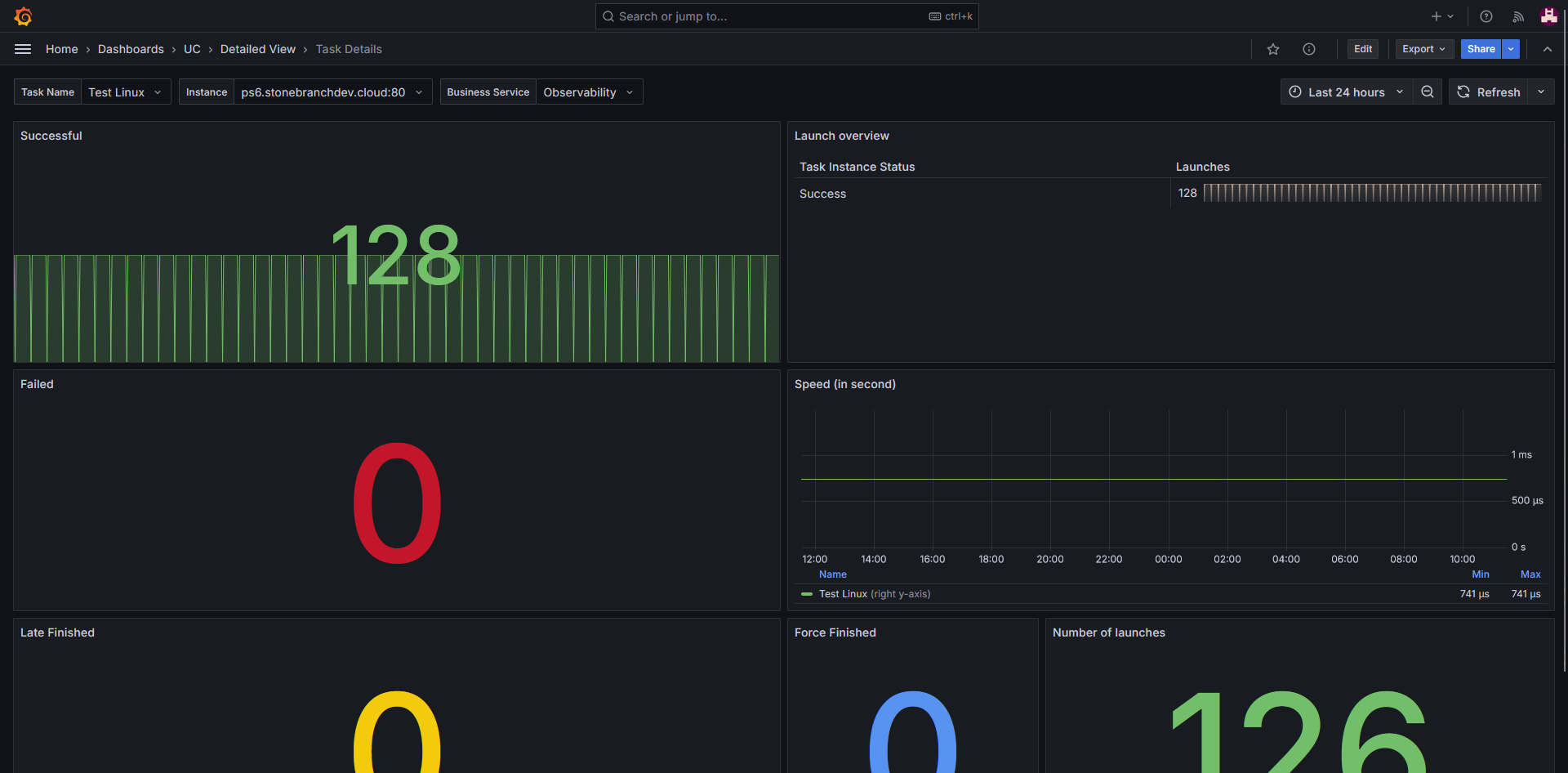Click the Edit button
Viewport: 1568px width, 773px height.
tap(1362, 49)
